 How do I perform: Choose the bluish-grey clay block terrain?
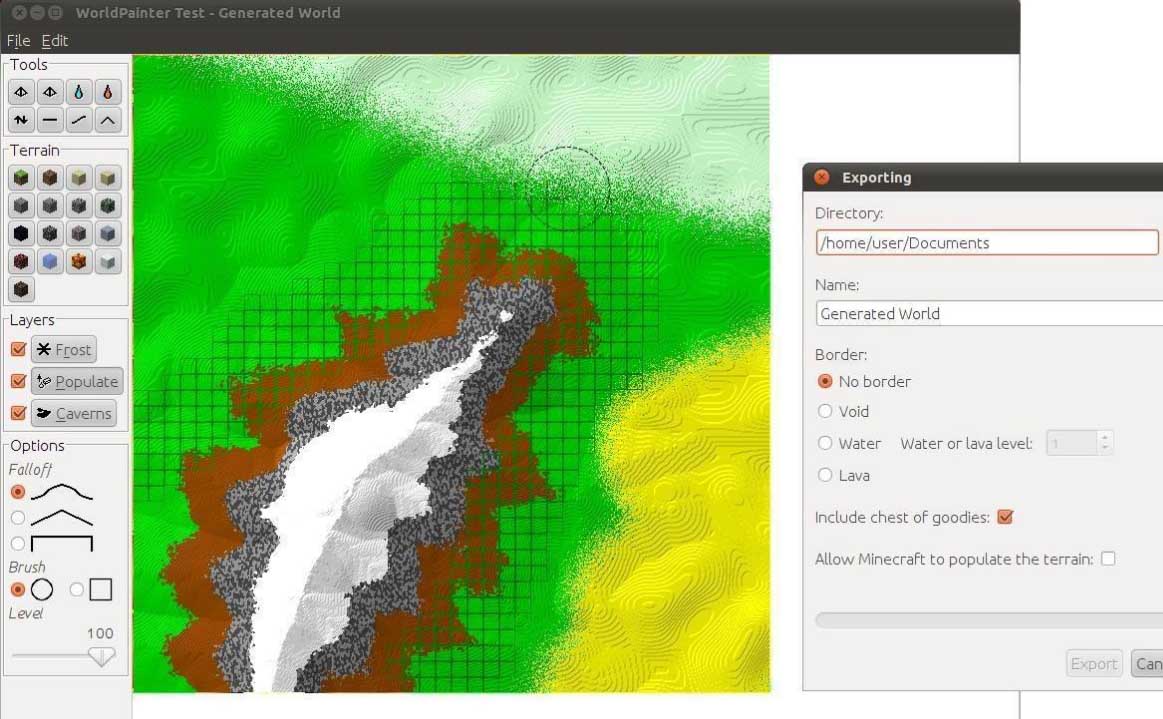[108, 234]
